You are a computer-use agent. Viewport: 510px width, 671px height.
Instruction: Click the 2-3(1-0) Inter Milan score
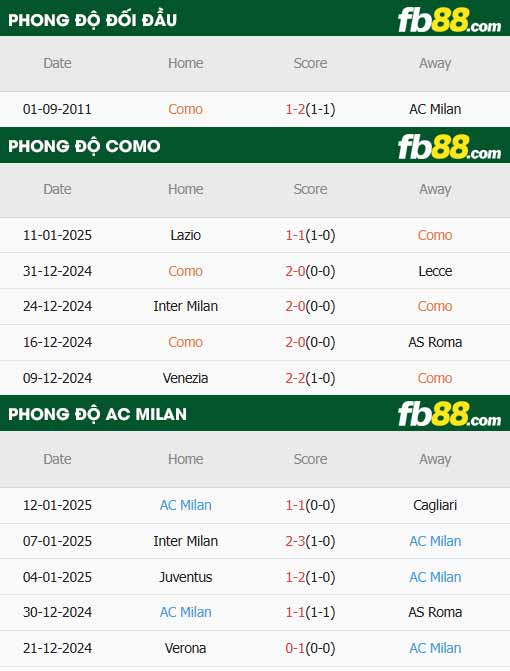click(310, 541)
